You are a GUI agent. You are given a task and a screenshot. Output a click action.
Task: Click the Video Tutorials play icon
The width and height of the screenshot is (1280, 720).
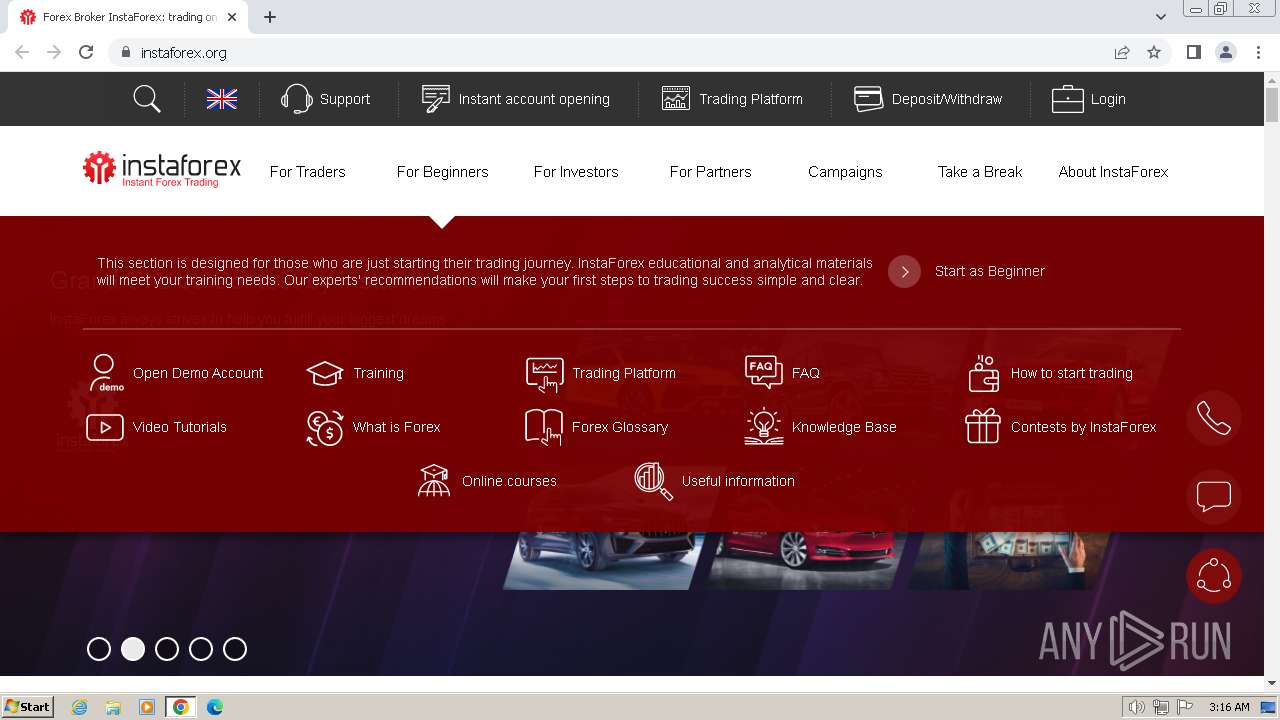tap(105, 427)
